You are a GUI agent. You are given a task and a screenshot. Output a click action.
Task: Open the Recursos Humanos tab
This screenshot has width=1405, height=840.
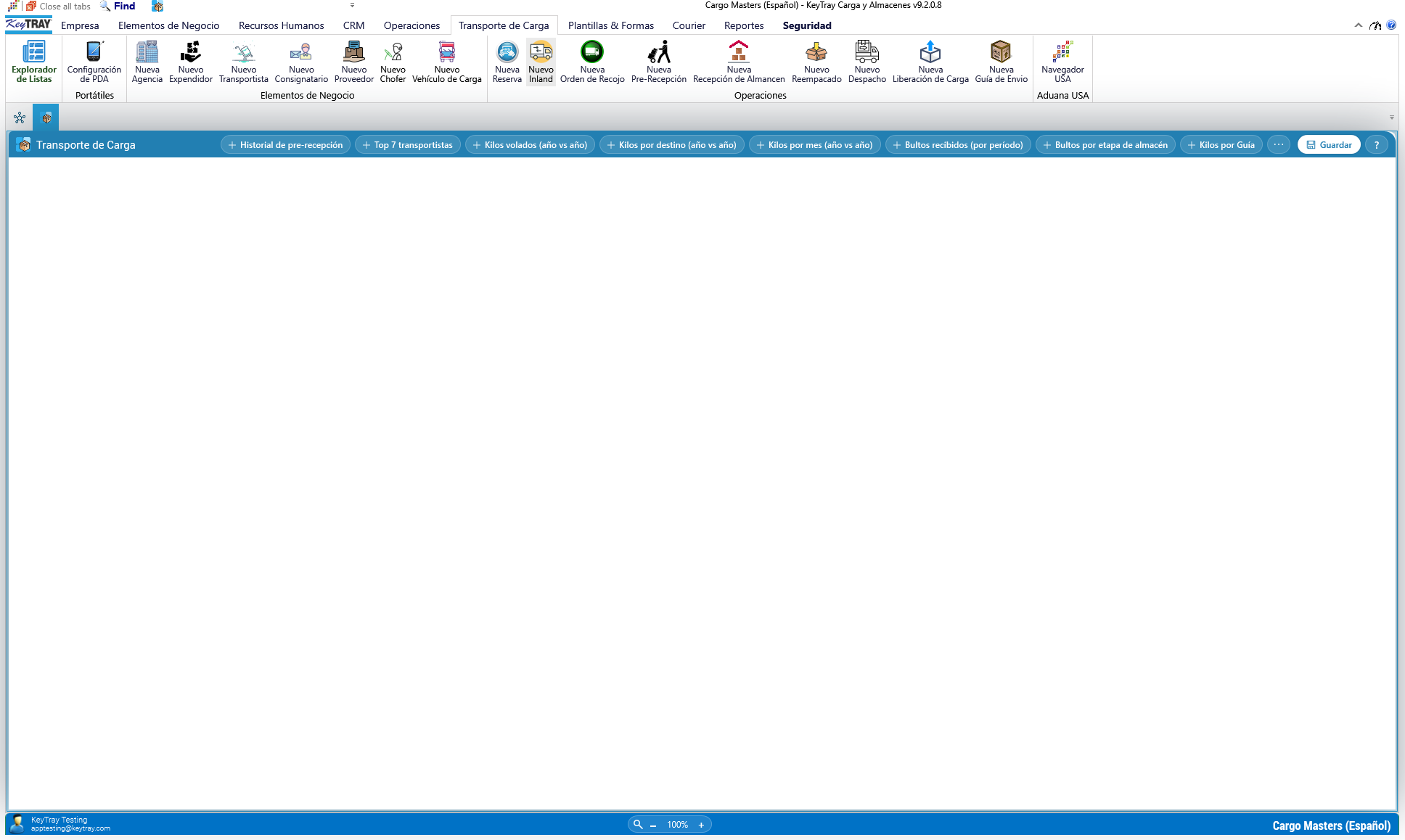coord(282,25)
